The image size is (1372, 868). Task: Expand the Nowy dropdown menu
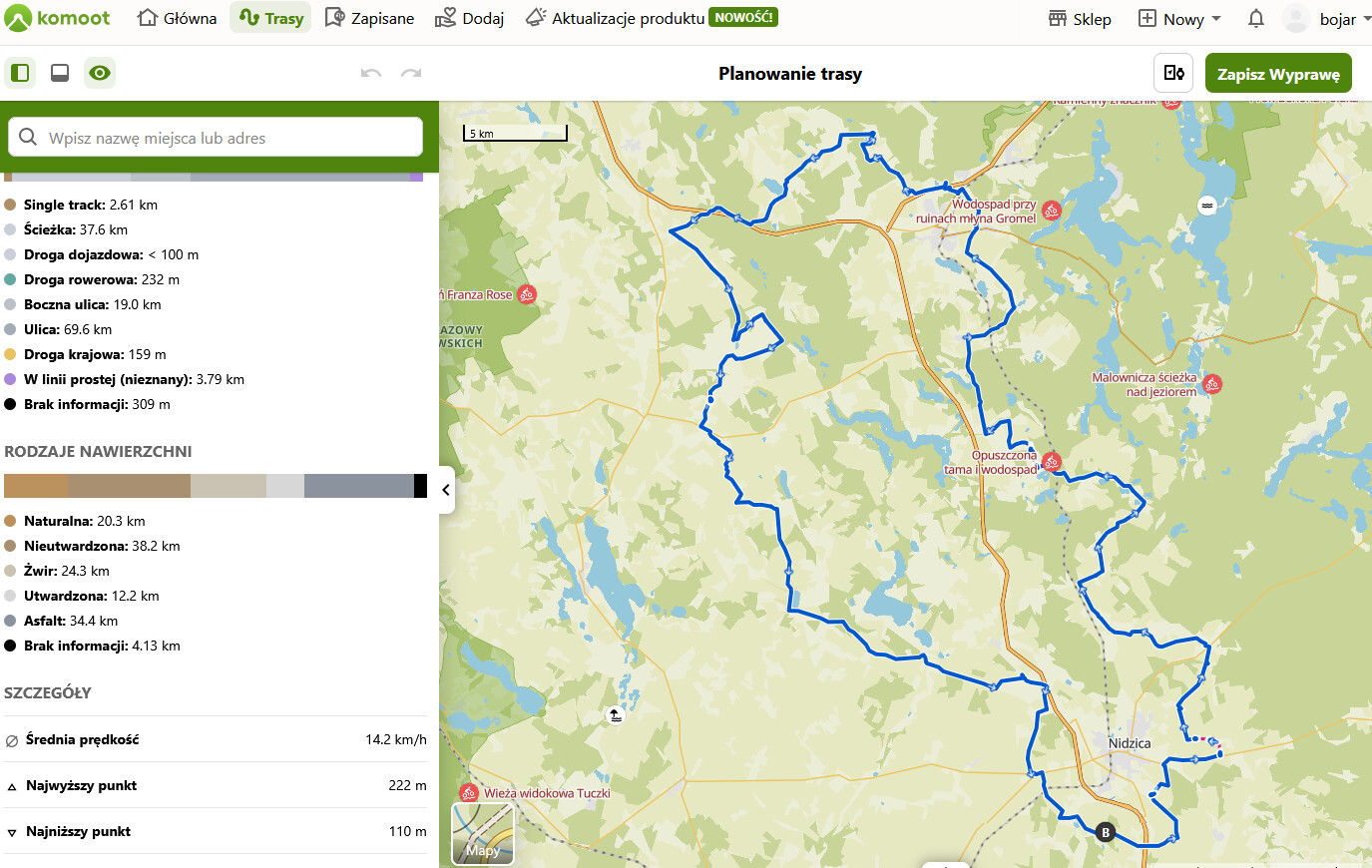click(1179, 18)
